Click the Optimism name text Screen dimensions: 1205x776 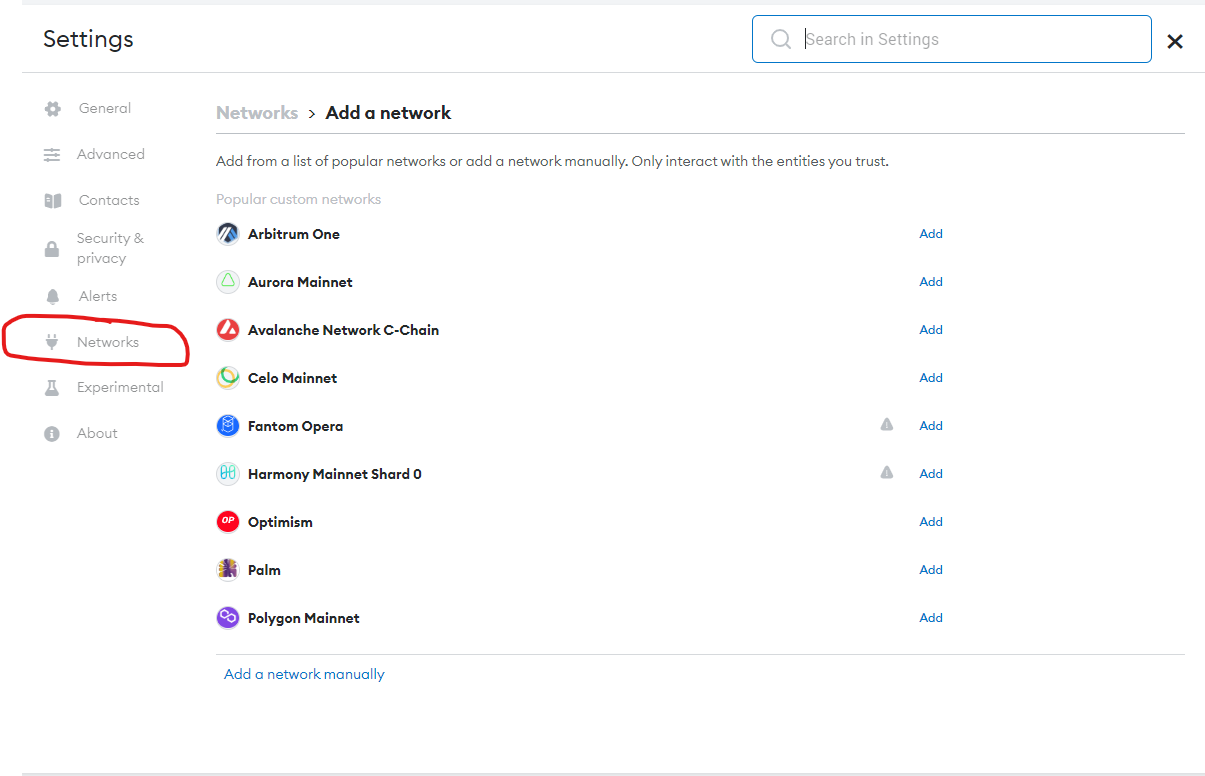[280, 522]
